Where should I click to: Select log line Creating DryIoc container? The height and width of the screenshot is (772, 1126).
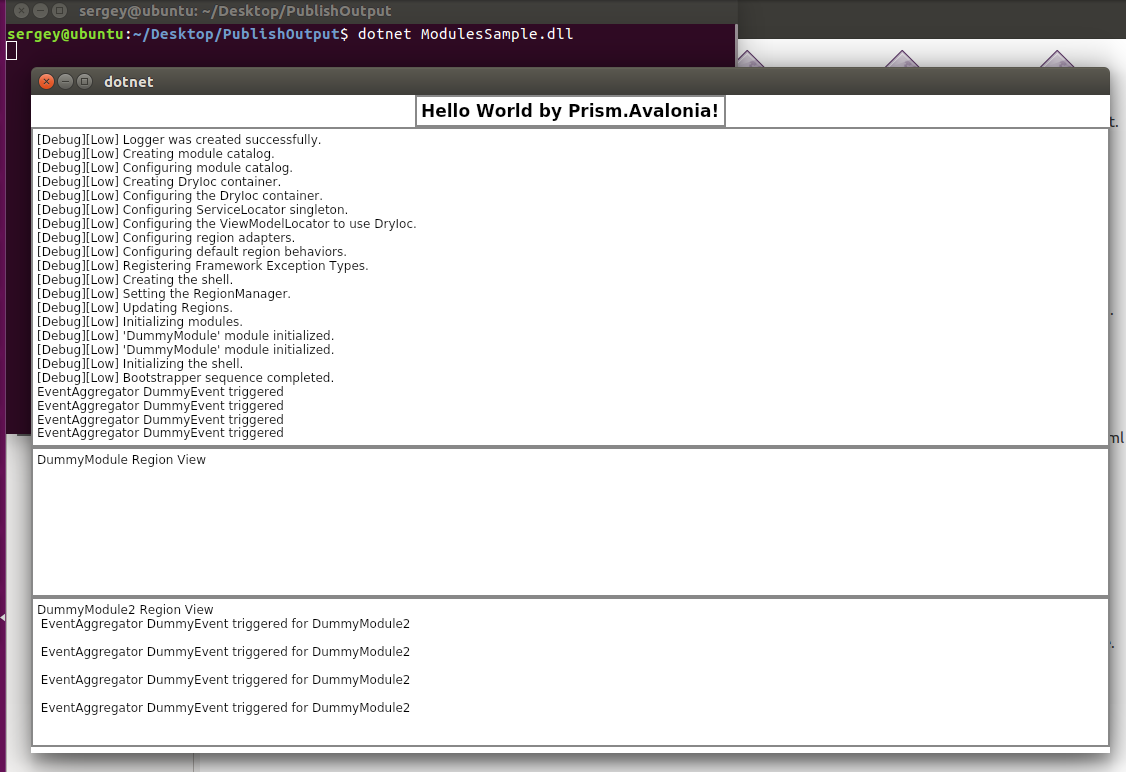click(159, 182)
